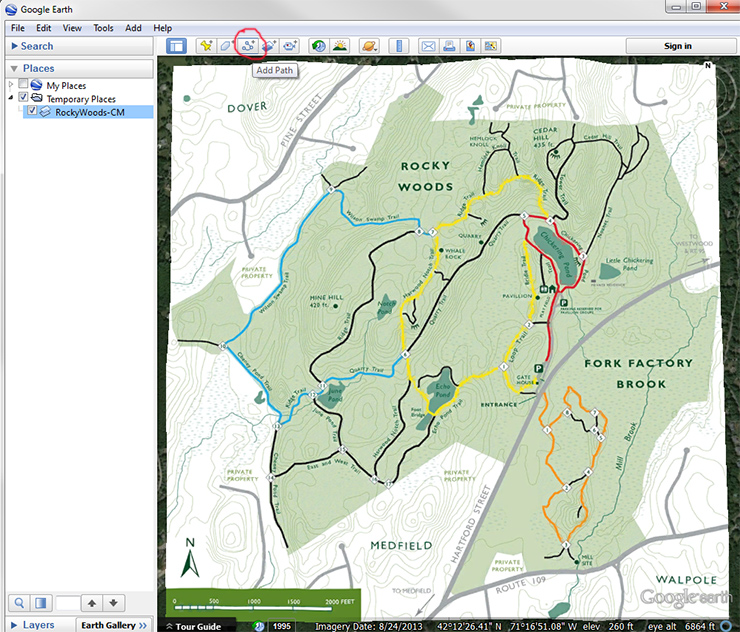This screenshot has width=740, height=632.
Task: Open the ruler measurement tool
Action: pyautogui.click(x=399, y=46)
